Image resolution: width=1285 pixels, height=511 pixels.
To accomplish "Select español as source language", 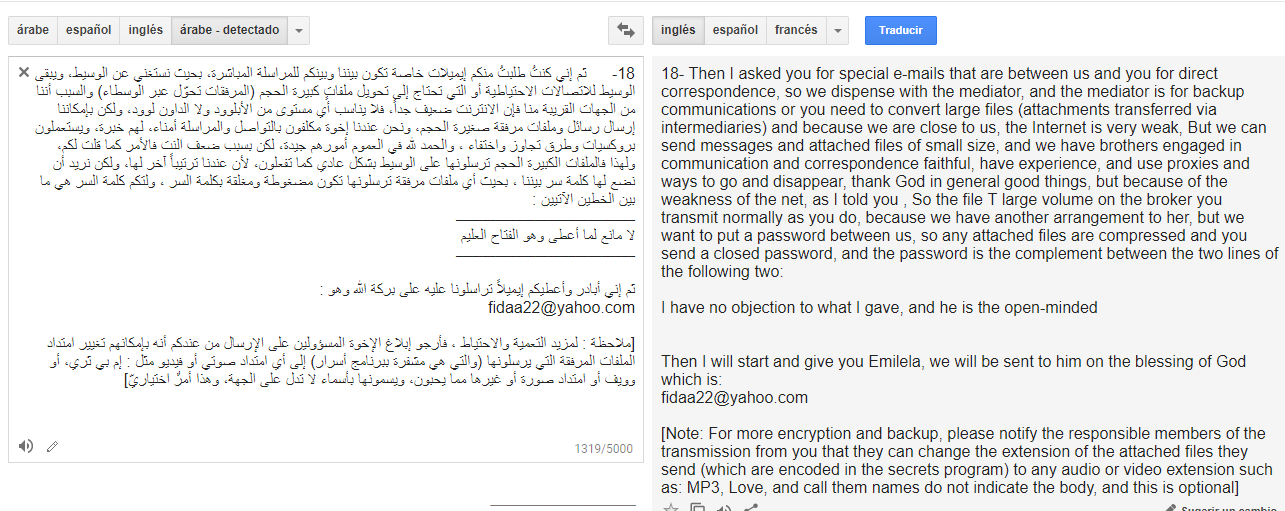I will [89, 31].
